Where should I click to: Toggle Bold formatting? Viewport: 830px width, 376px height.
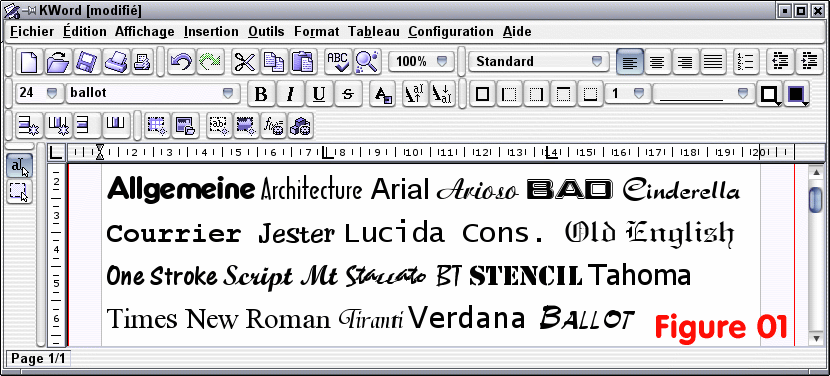[261, 94]
